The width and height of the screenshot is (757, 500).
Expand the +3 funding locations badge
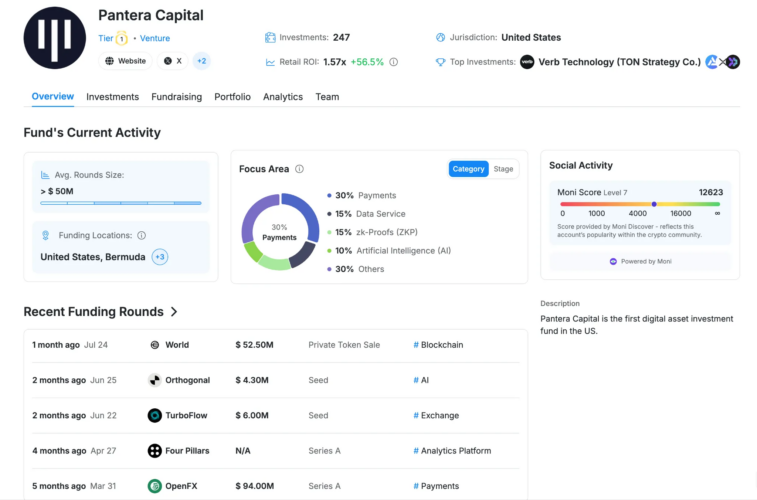160,257
